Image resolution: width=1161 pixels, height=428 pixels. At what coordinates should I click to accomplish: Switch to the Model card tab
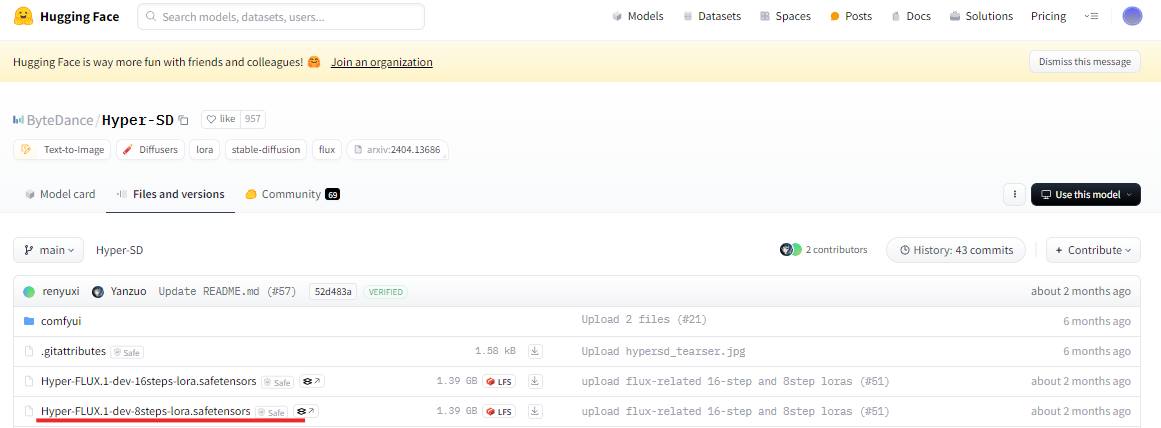tap(60, 194)
